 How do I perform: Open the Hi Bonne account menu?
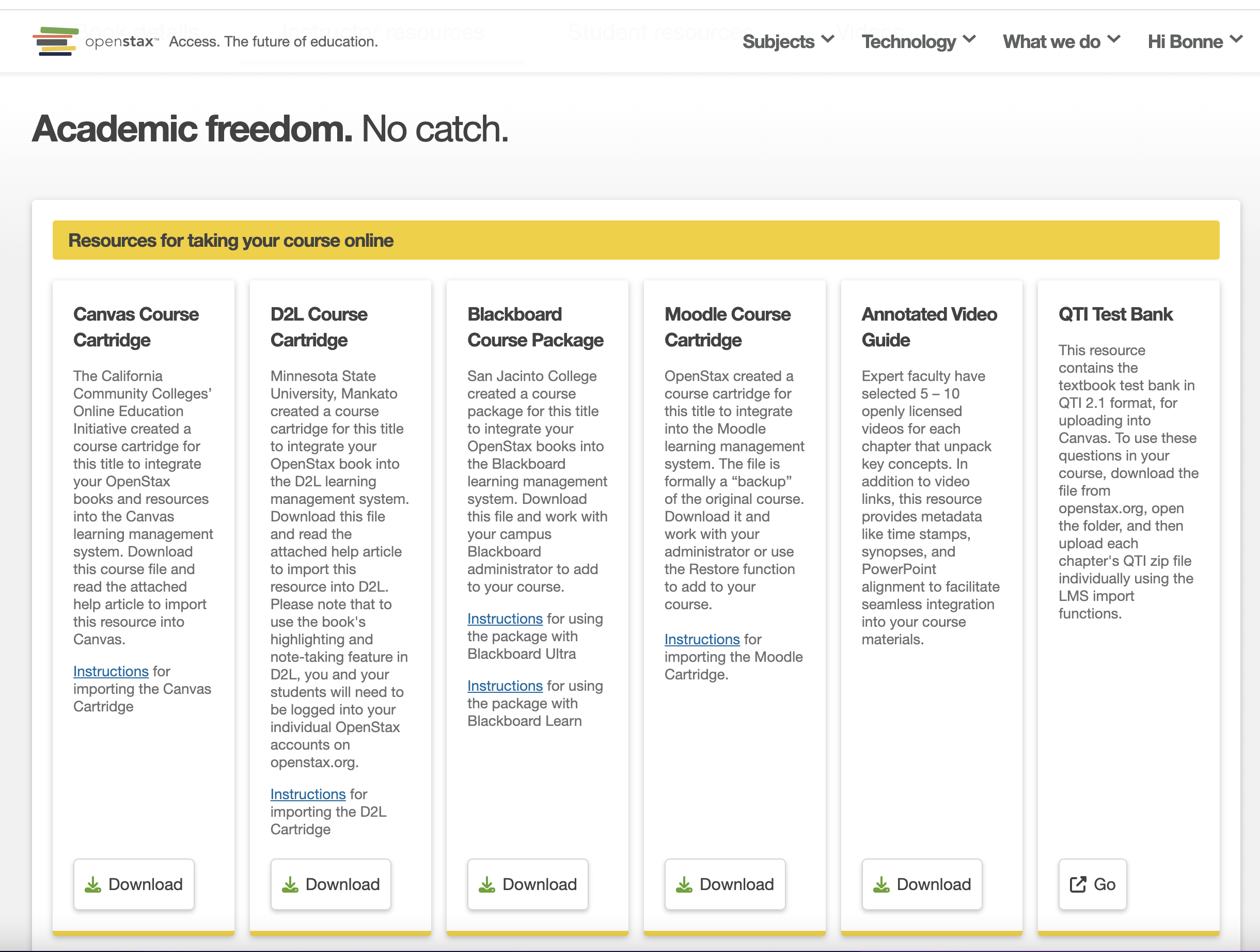[1194, 42]
